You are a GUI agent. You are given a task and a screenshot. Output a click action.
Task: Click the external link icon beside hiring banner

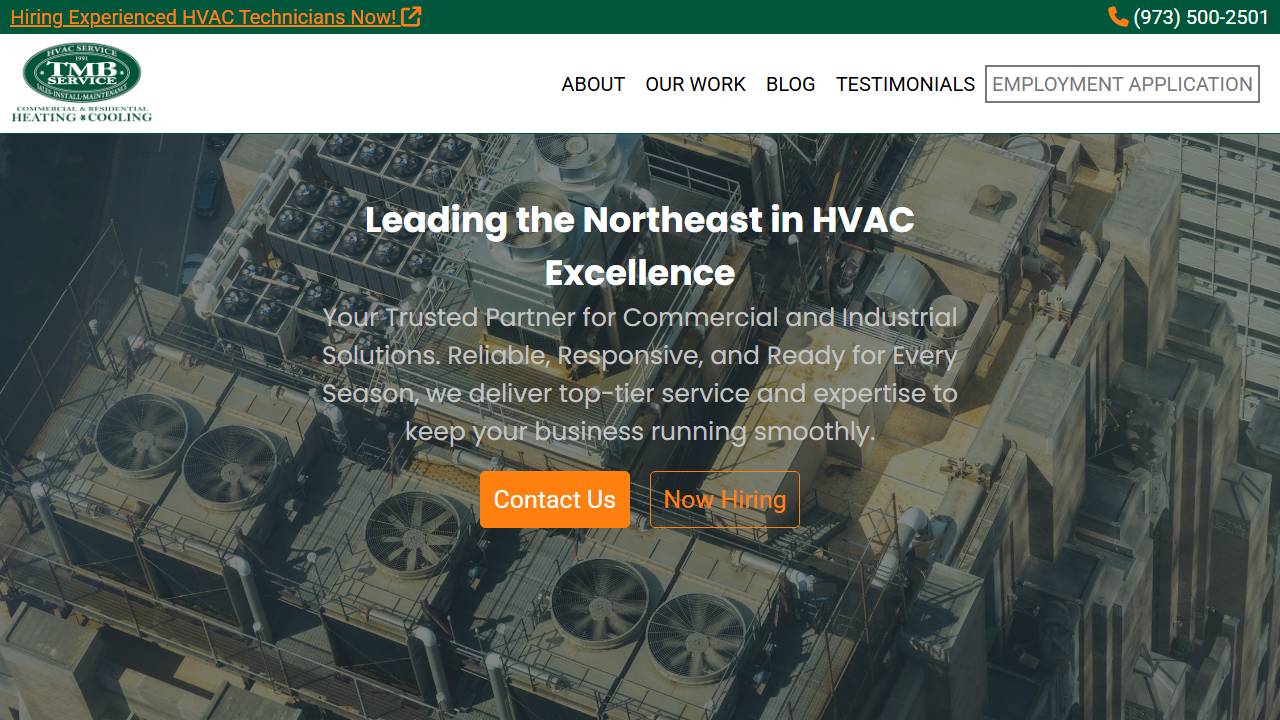[411, 17]
